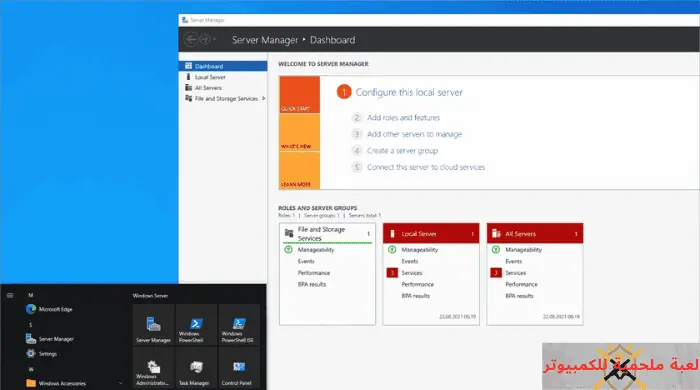
Task: Click Performance in the Local Server tile
Action: click(x=417, y=285)
